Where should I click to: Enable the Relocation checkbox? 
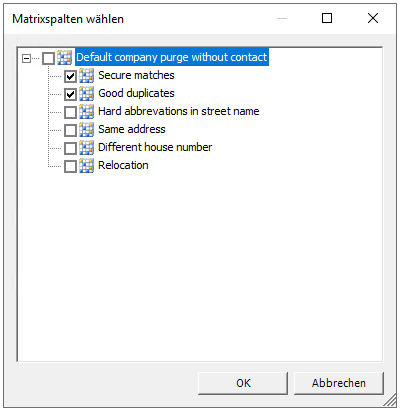70,166
